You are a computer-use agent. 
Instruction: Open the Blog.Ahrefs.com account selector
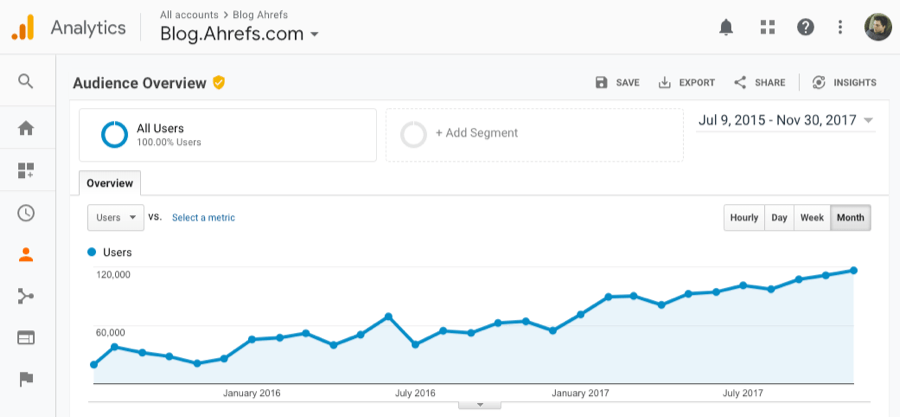pyautogui.click(x=240, y=34)
